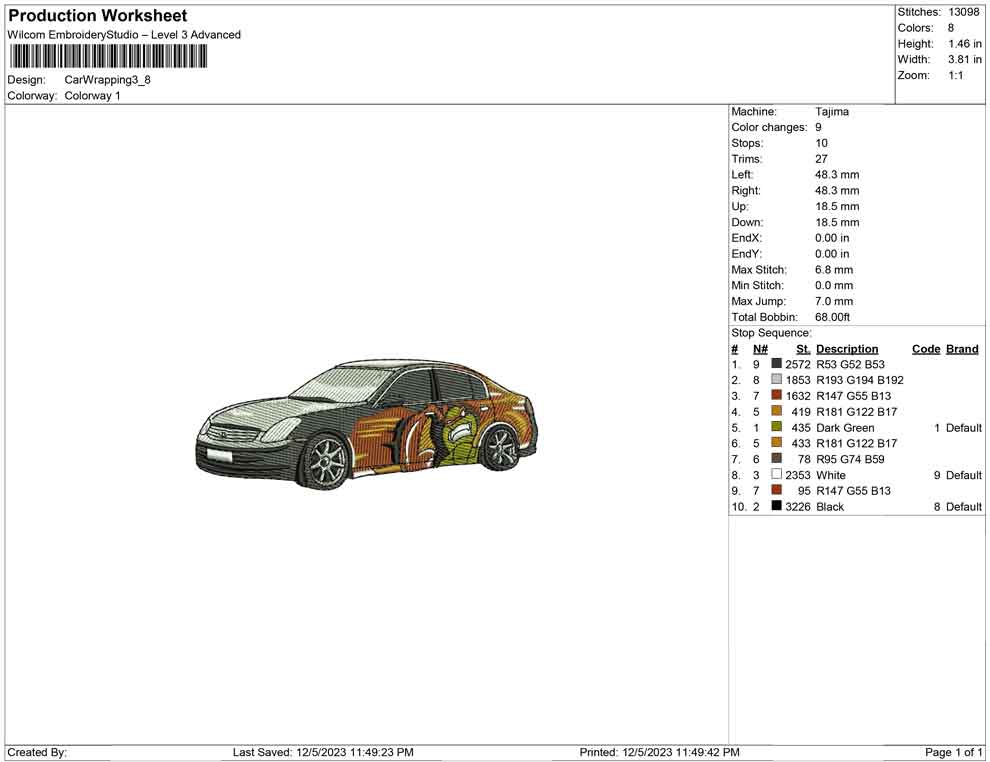Click the Colorway 1 value

(92, 96)
